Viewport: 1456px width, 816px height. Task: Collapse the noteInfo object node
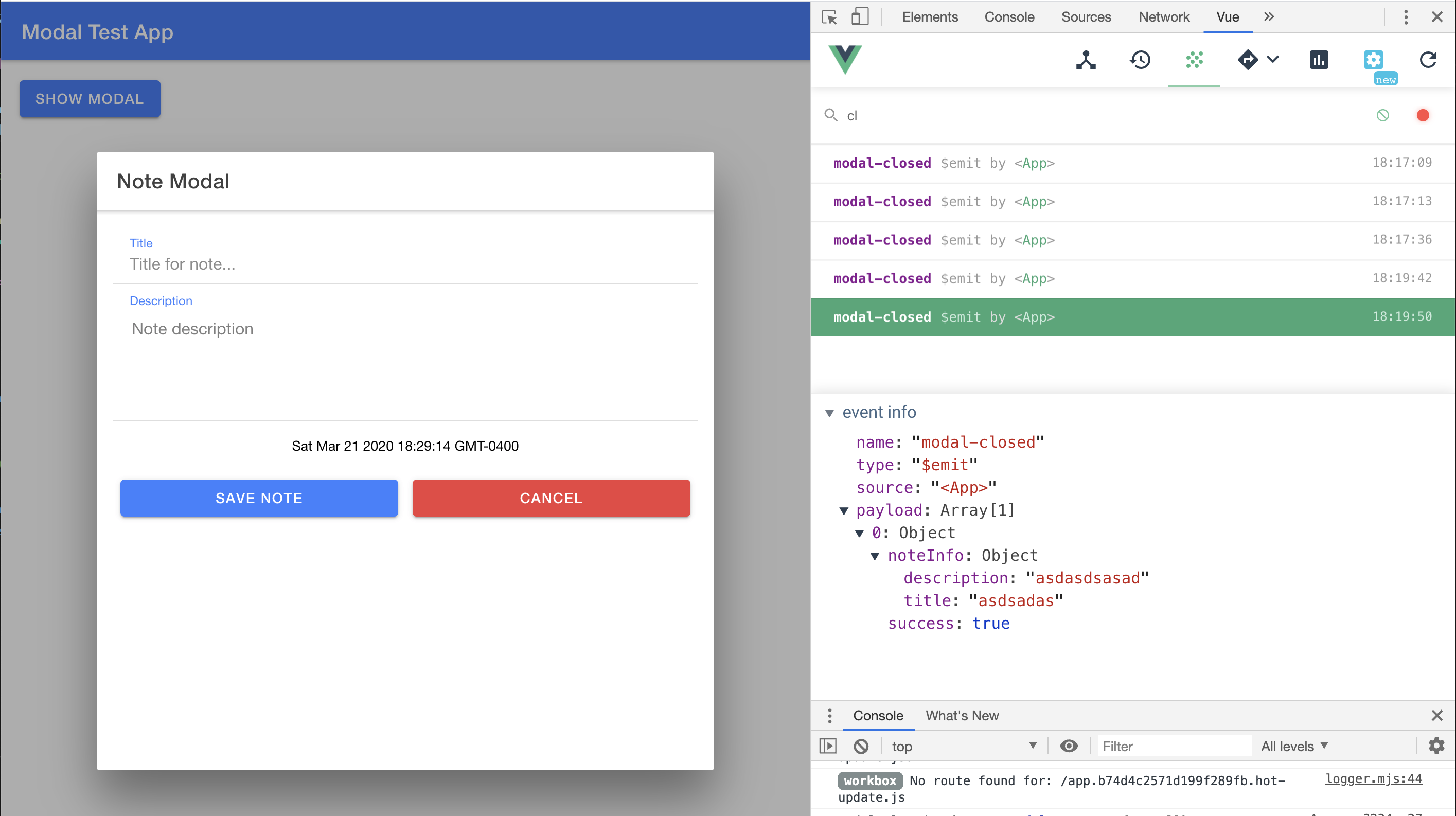pos(875,556)
